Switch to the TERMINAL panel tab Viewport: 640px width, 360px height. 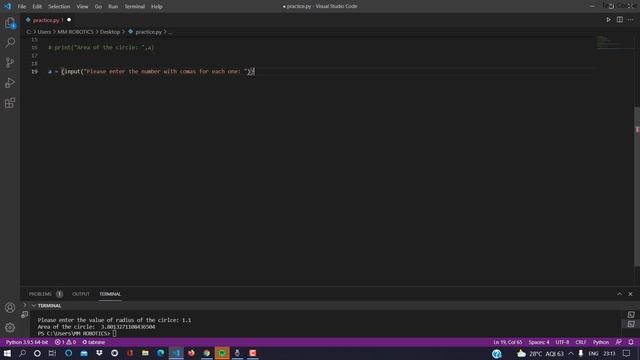point(110,294)
